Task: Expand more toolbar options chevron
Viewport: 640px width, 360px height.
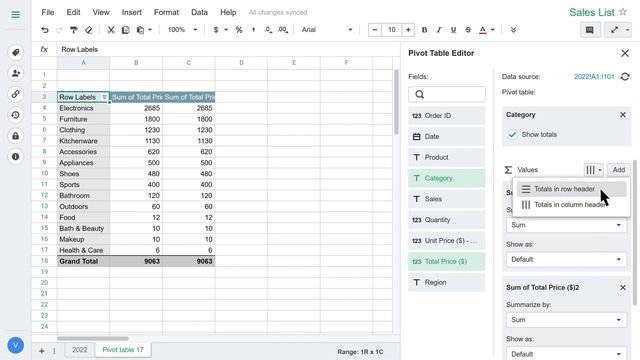Action: (513, 30)
